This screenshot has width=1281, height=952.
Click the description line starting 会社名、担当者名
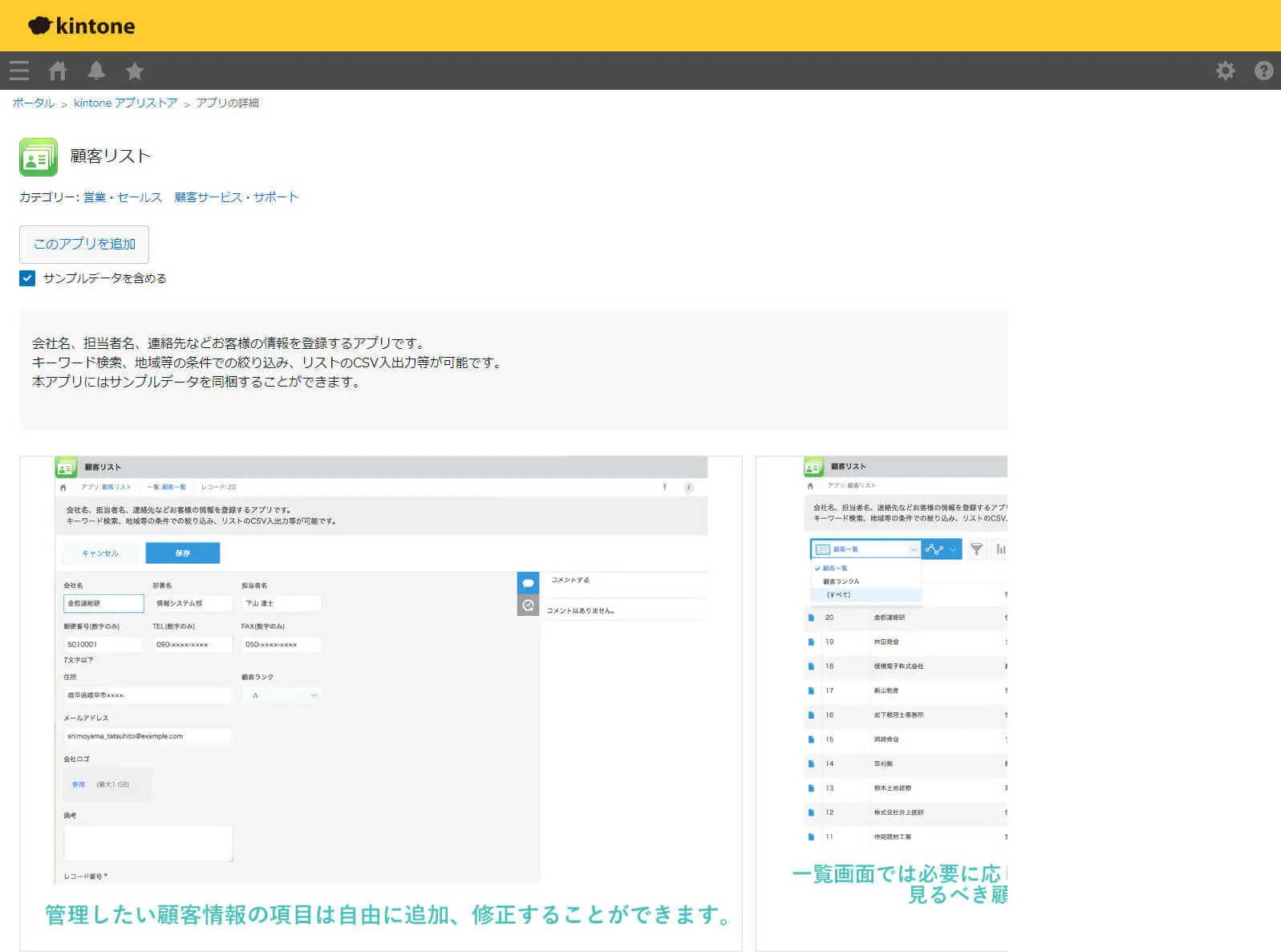coord(228,343)
